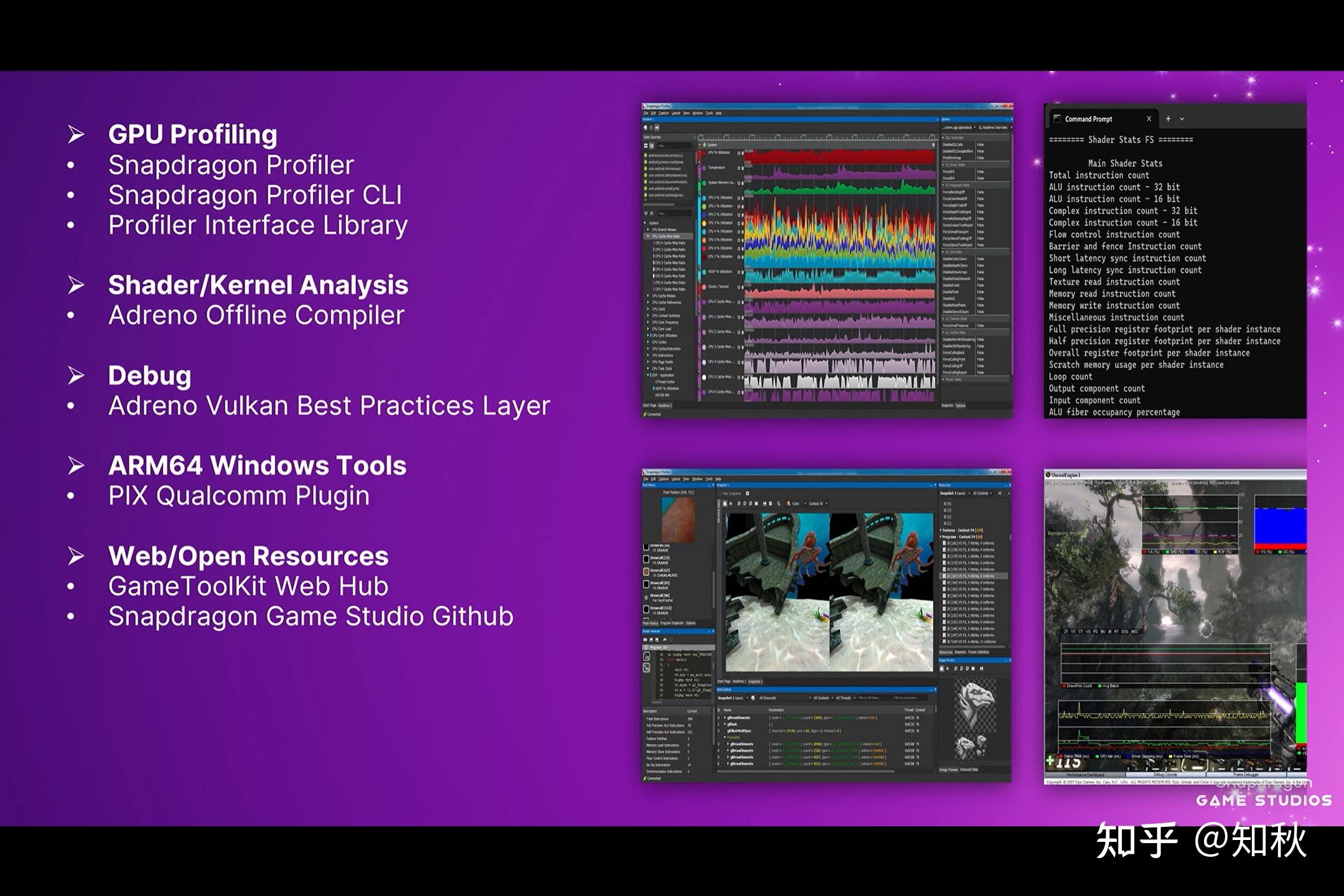The image size is (1344, 896).
Task: Click the plus new tab icon in Command Prompt
Action: pyautogui.click(x=1168, y=119)
